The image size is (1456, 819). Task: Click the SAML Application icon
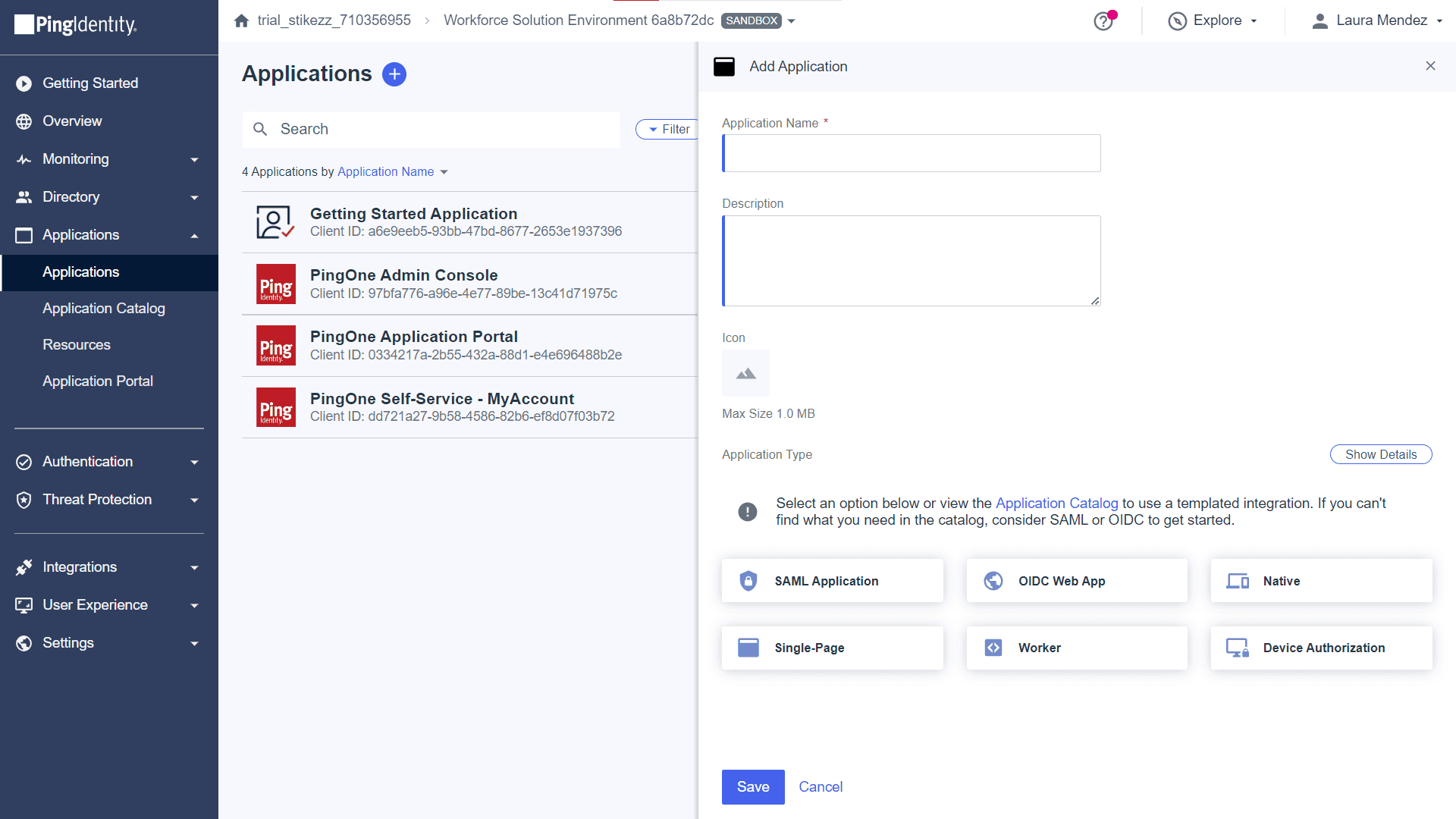coord(749,581)
